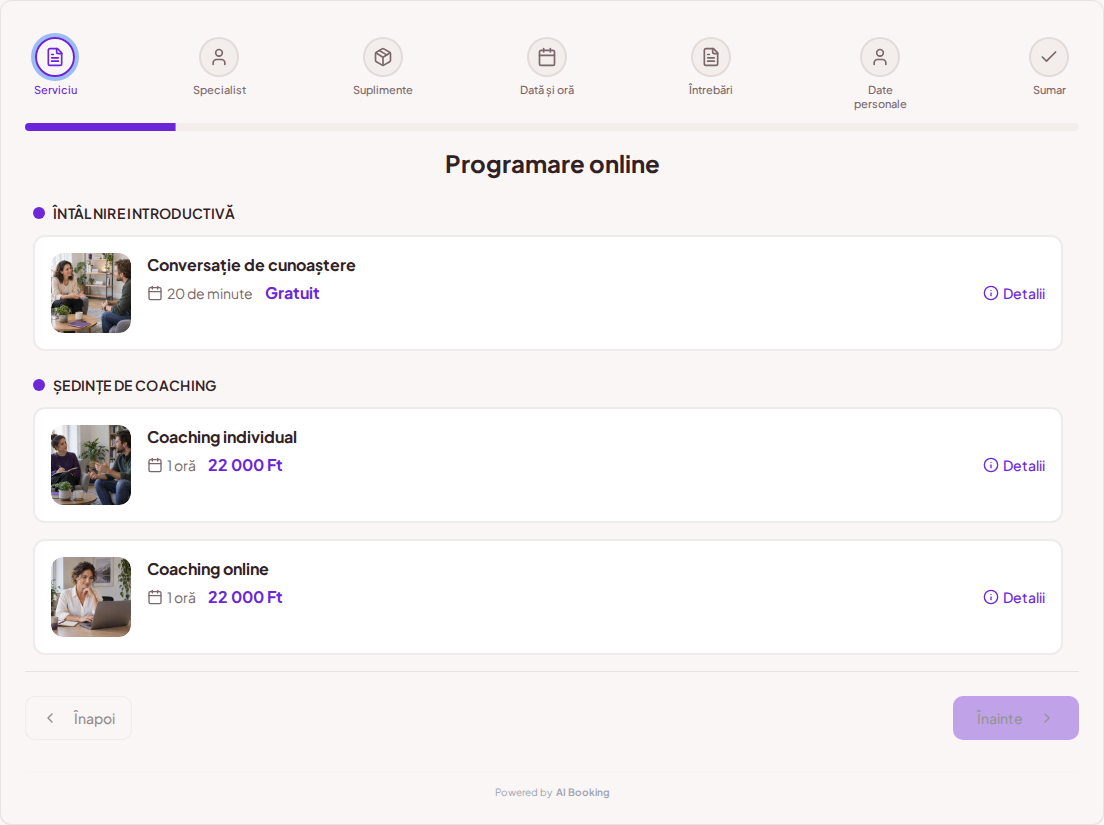1104x825 pixels.
Task: Click right chevron in Înainte button
Action: [1047, 718]
